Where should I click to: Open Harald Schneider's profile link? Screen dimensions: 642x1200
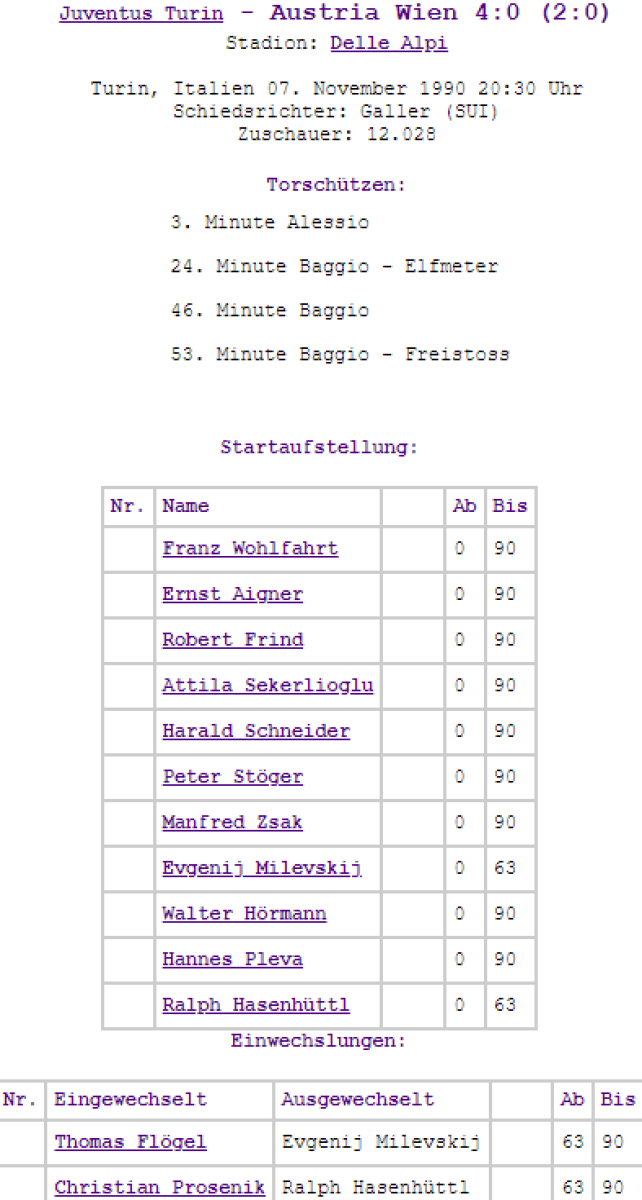(256, 731)
